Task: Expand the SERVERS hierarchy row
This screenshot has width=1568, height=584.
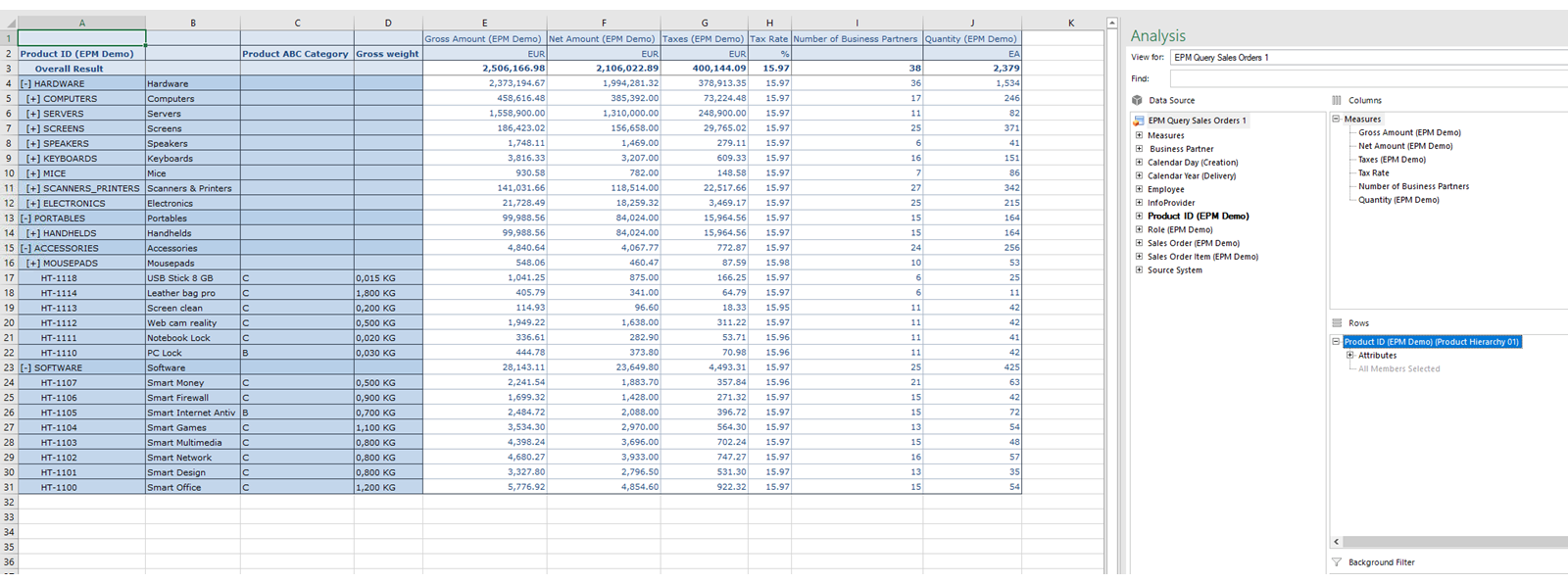Action: pos(33,114)
